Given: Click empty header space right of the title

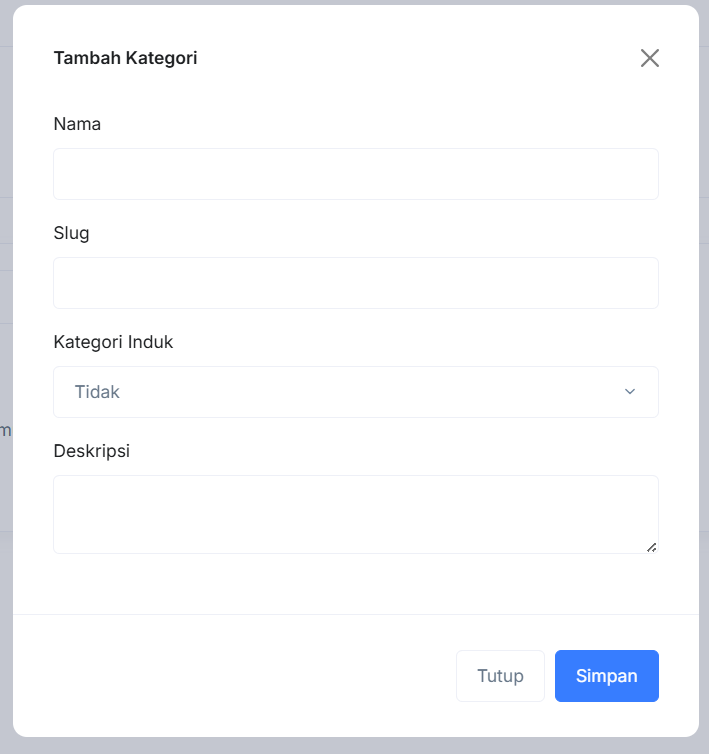Looking at the screenshot, I should 420,58.
